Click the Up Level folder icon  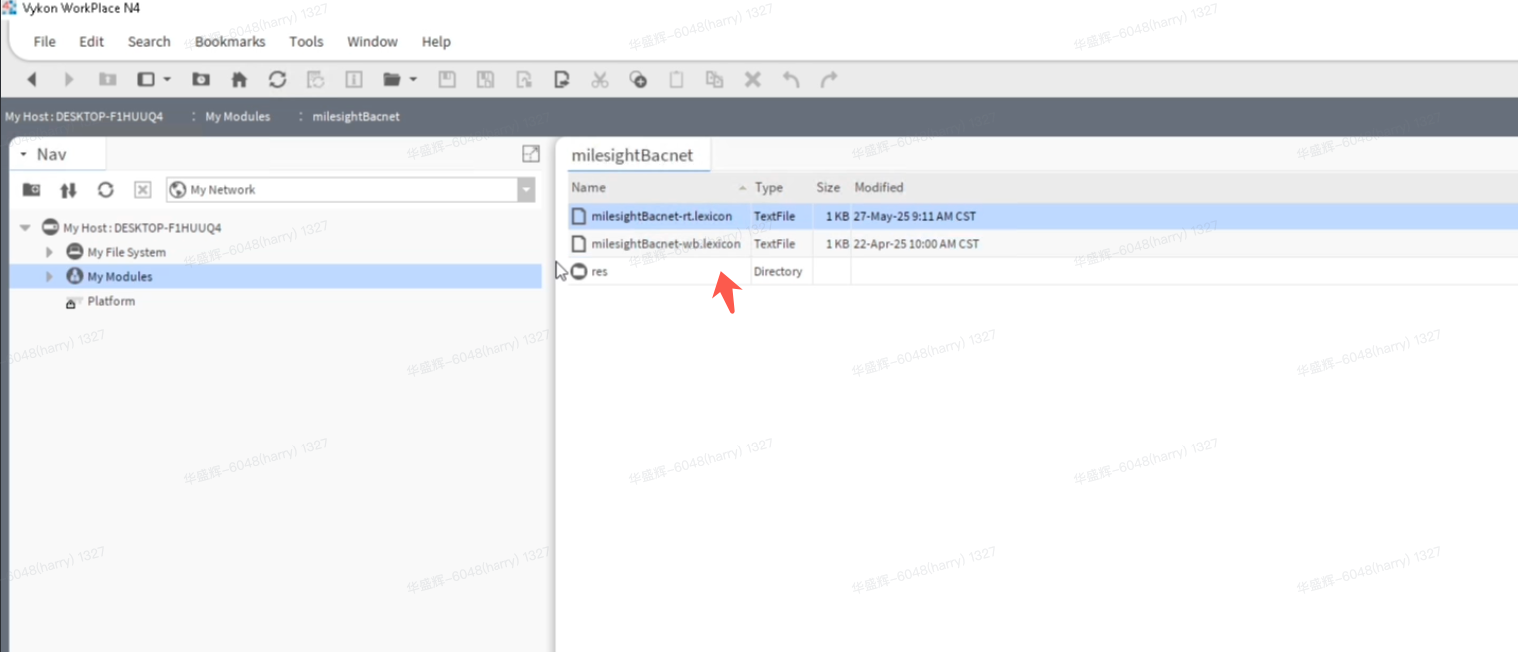point(108,80)
